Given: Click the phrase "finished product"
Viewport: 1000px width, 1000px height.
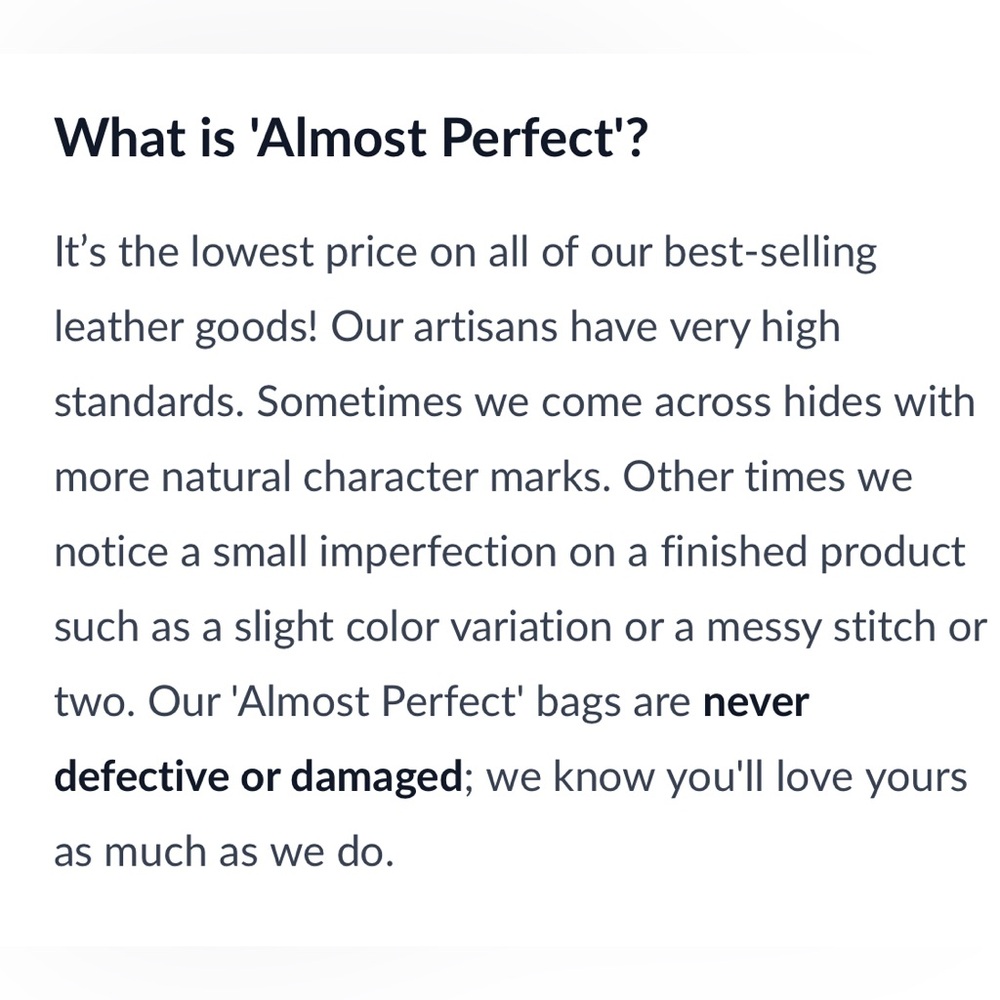Looking at the screenshot, I should 812,552.
